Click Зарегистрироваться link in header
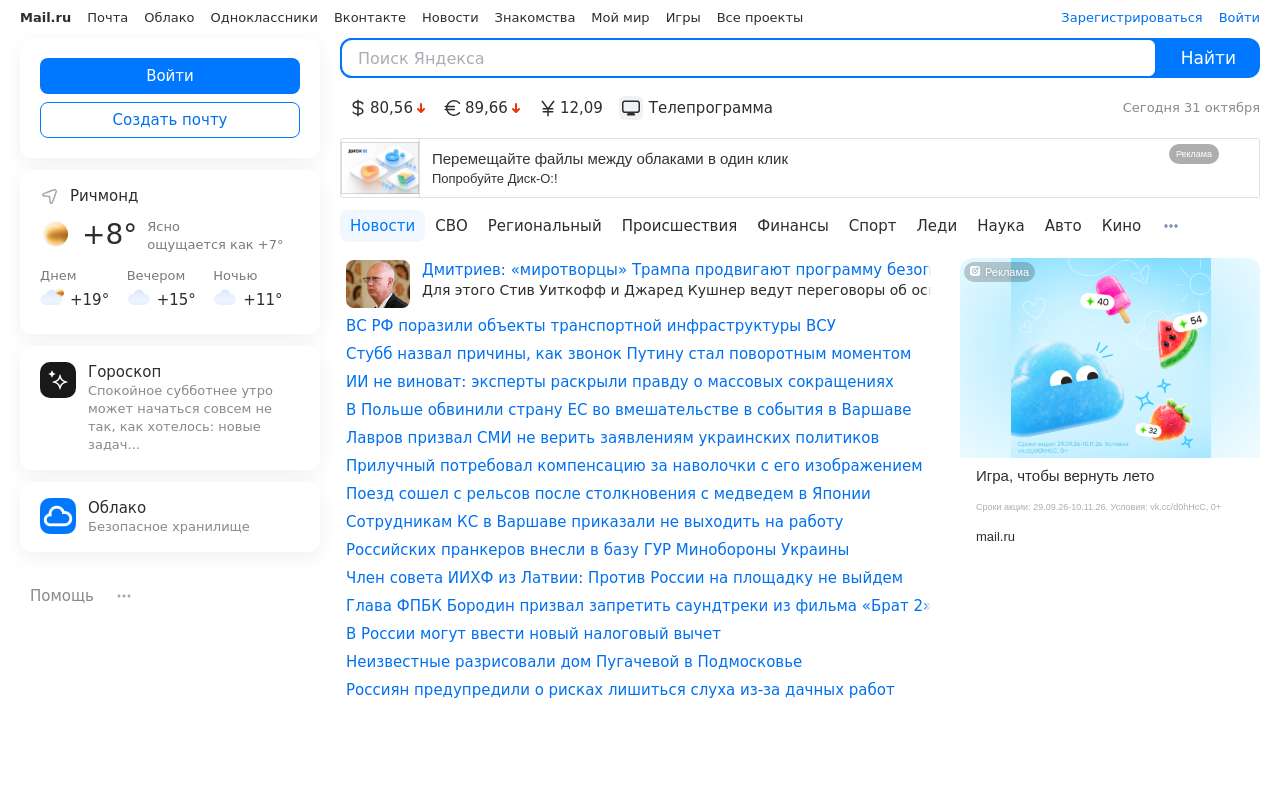The height and width of the screenshot is (800, 1280). [x=1132, y=18]
